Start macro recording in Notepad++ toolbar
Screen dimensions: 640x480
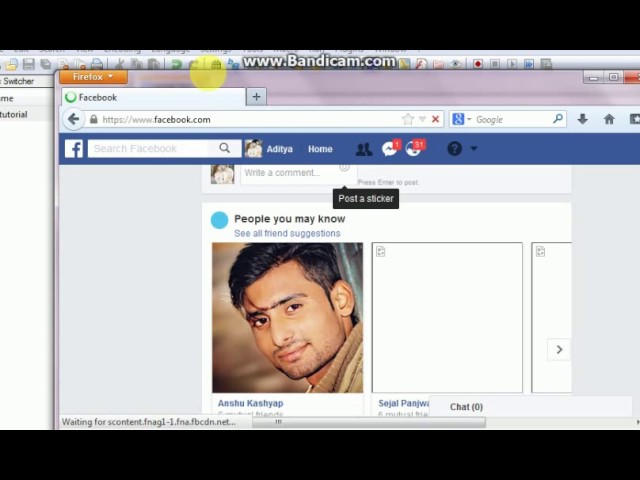tap(478, 64)
